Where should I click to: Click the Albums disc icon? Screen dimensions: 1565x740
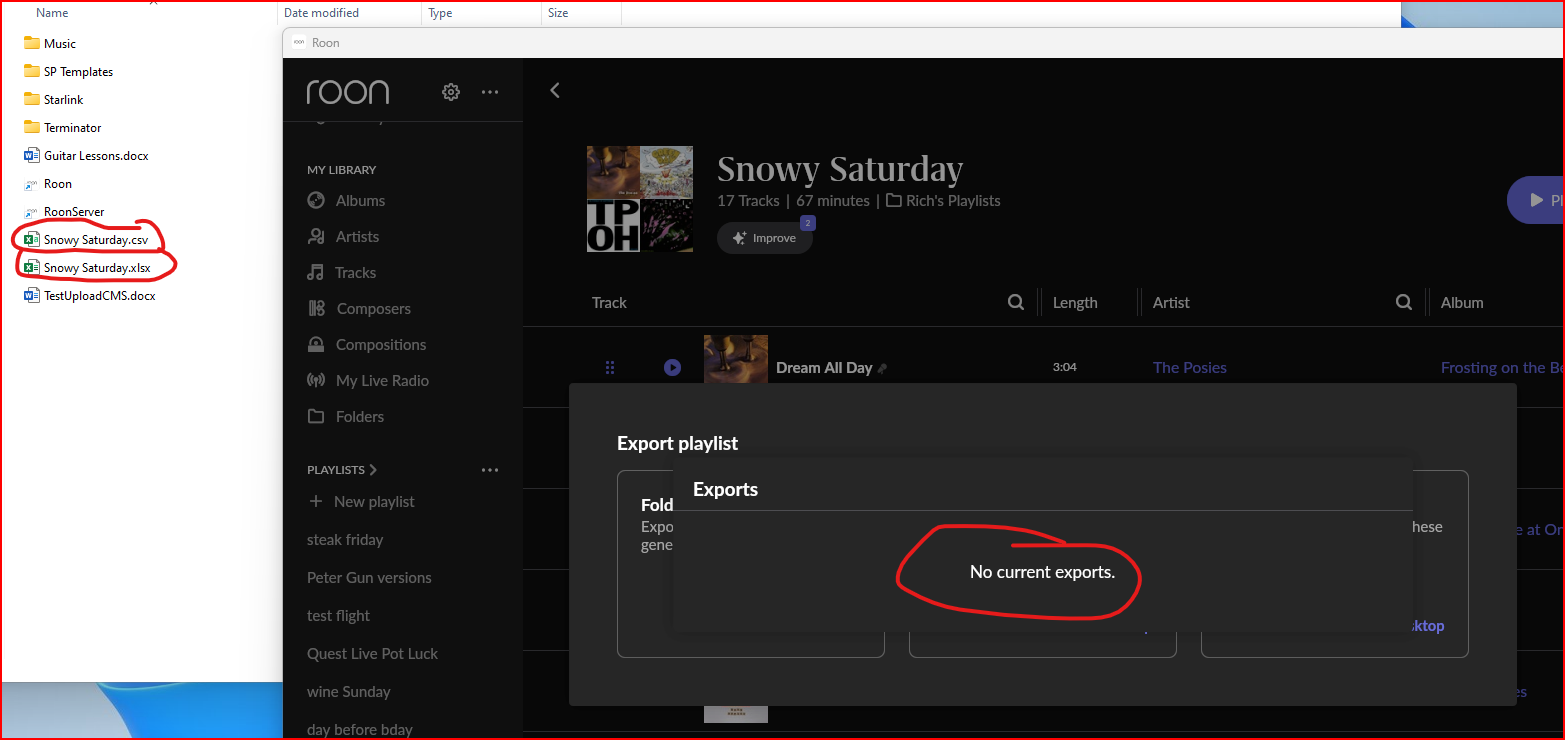click(316, 200)
